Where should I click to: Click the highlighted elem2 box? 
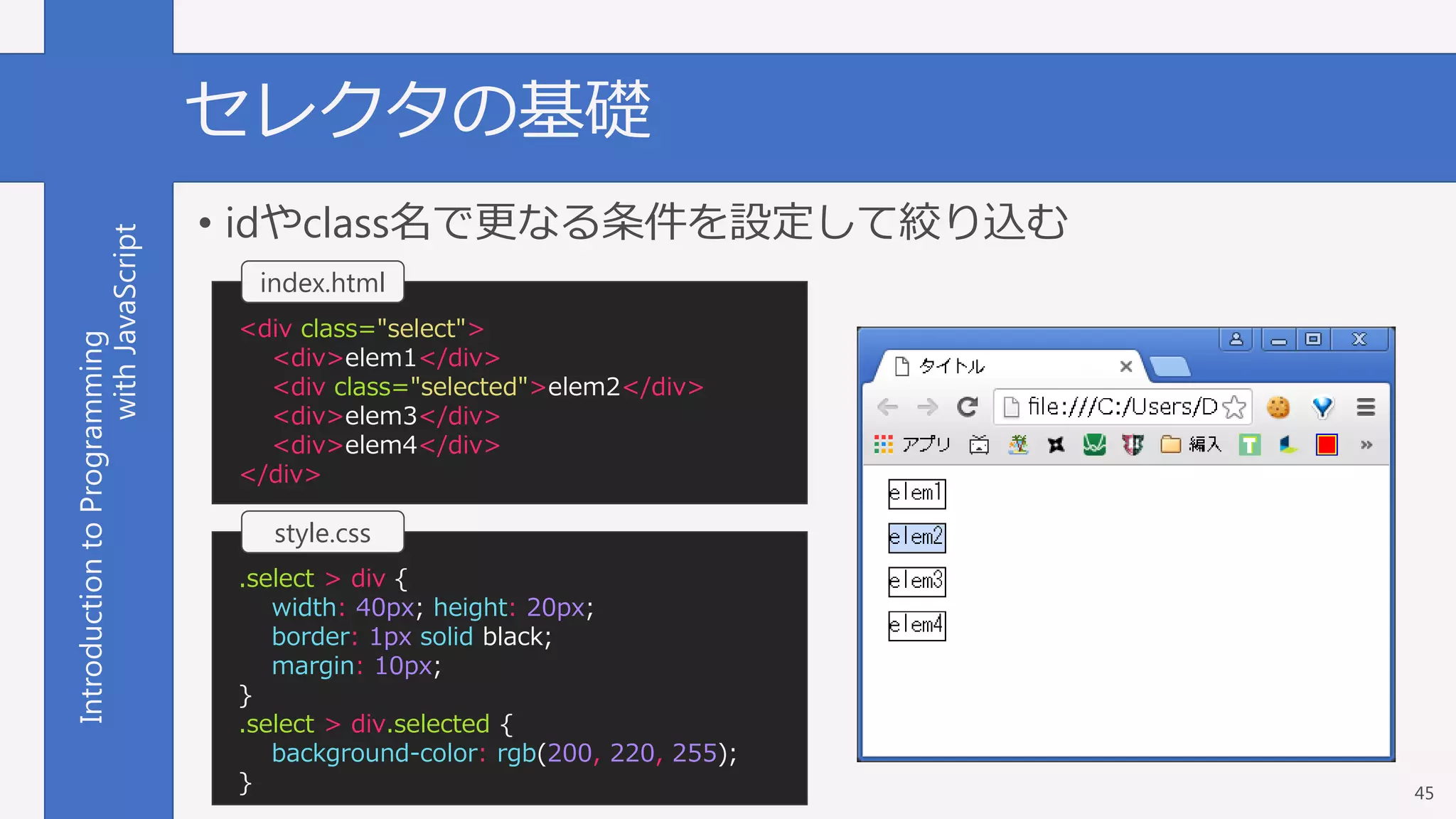pos(917,537)
